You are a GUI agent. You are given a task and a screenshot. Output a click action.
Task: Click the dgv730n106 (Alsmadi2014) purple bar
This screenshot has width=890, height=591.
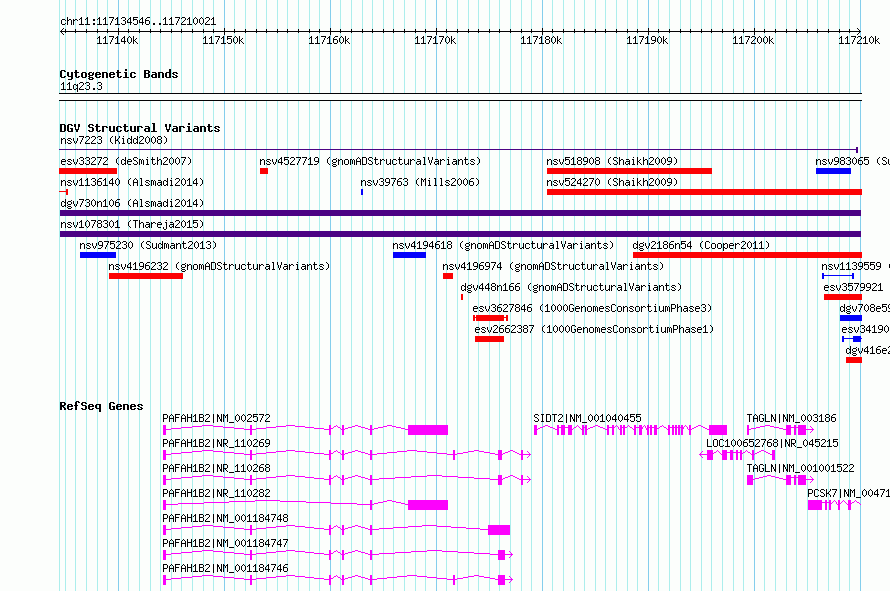pos(460,213)
